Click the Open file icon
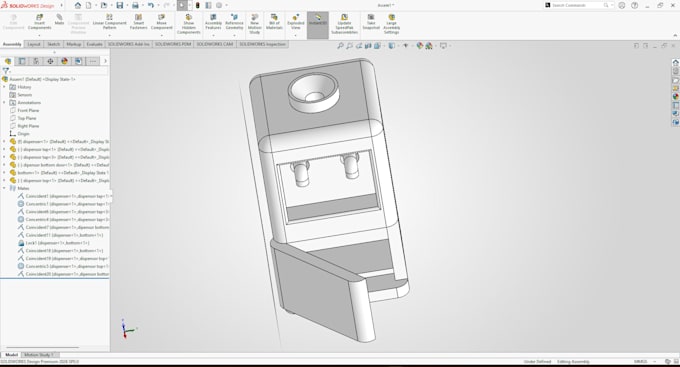 [104, 5]
